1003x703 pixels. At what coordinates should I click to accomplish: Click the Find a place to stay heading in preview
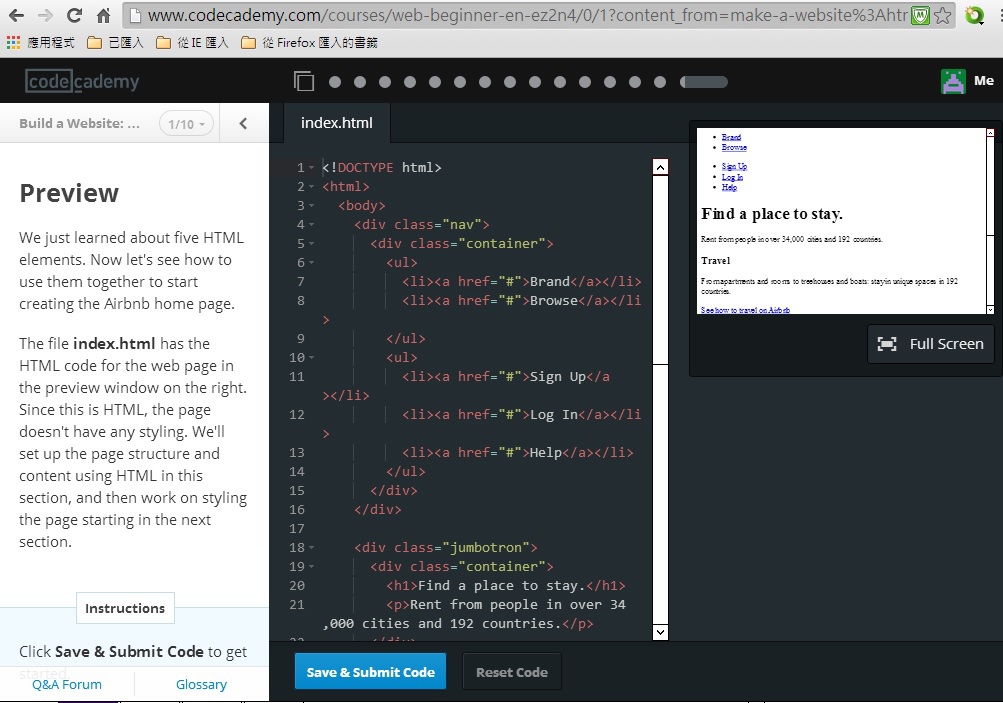pos(772,214)
